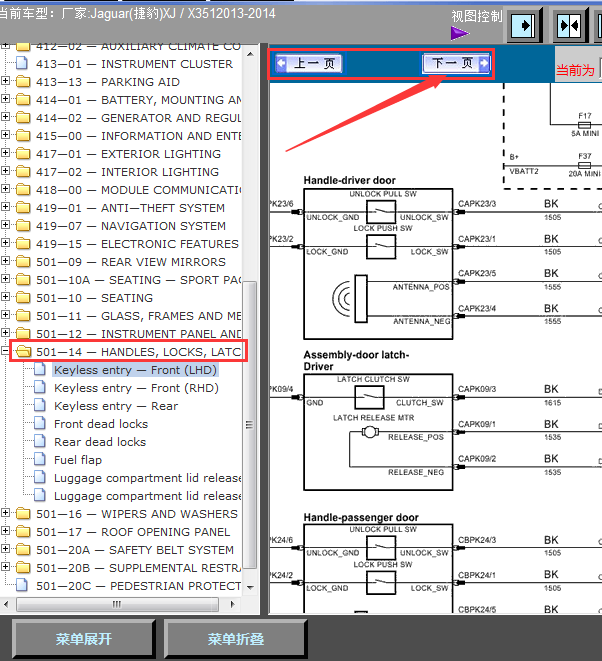The height and width of the screenshot is (661, 602).
Task: Go to next page with 下一页 button
Action: tap(456, 64)
